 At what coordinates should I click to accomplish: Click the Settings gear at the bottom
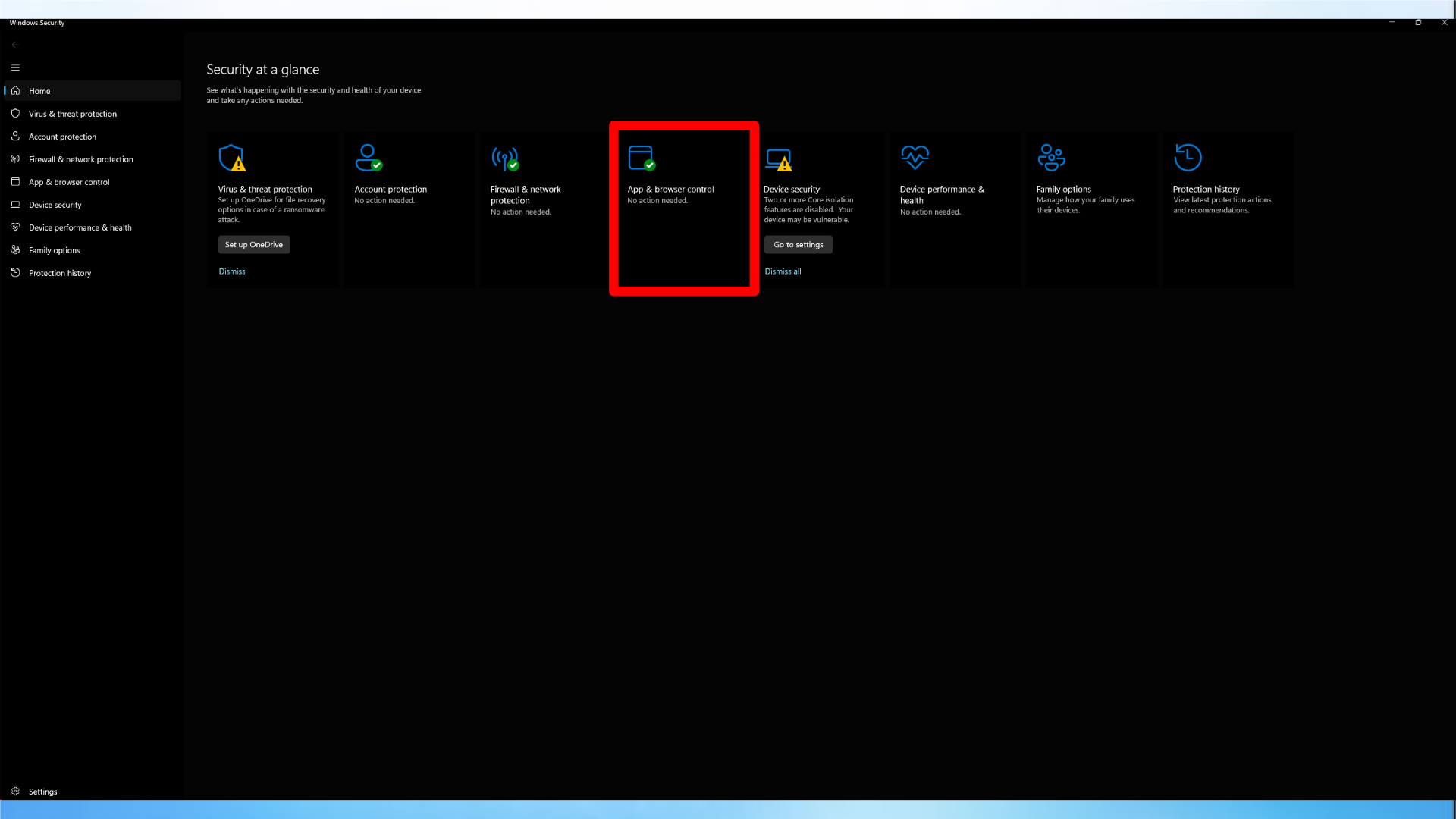[x=15, y=791]
